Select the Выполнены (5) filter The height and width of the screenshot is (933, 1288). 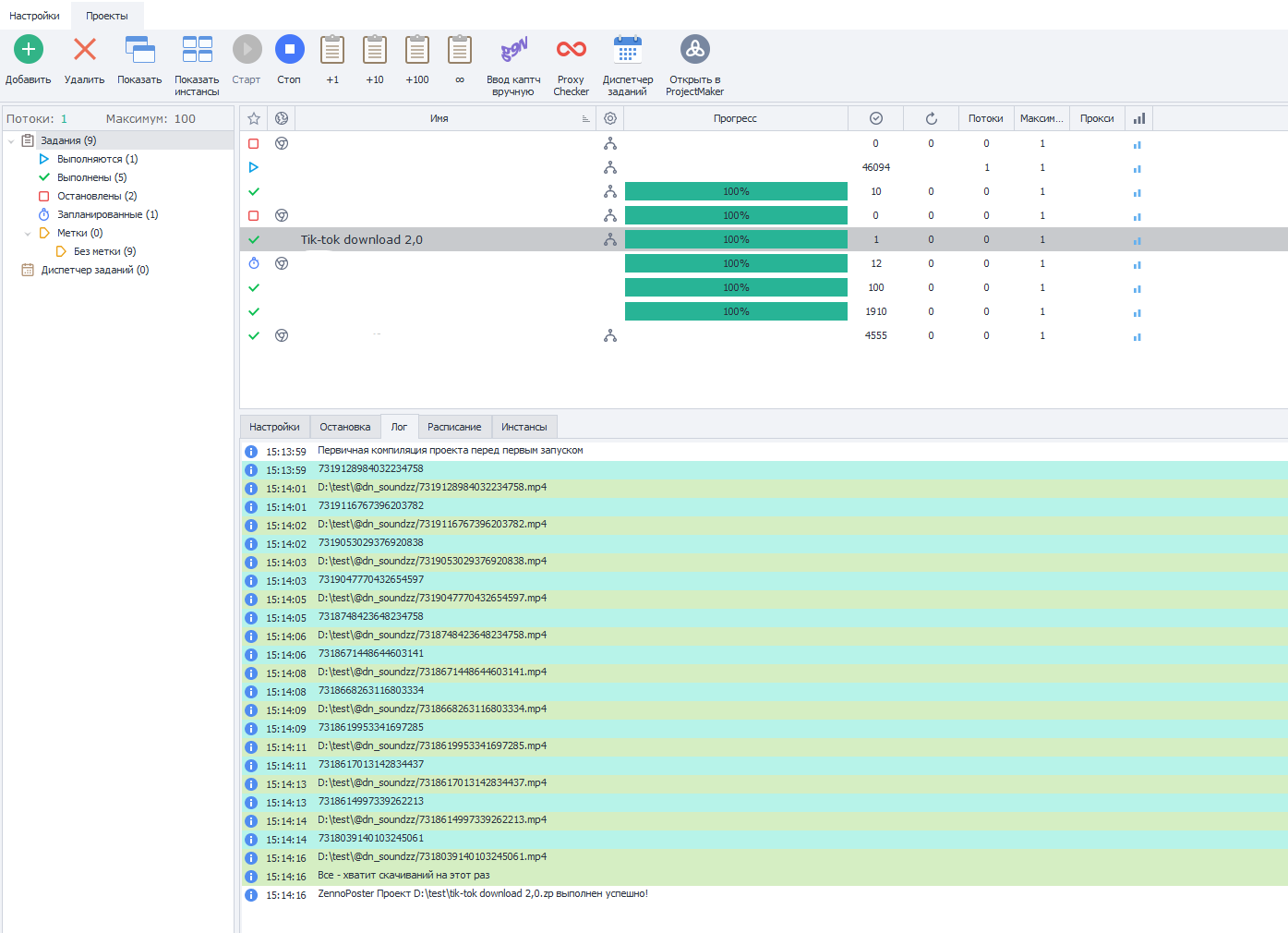click(x=91, y=177)
